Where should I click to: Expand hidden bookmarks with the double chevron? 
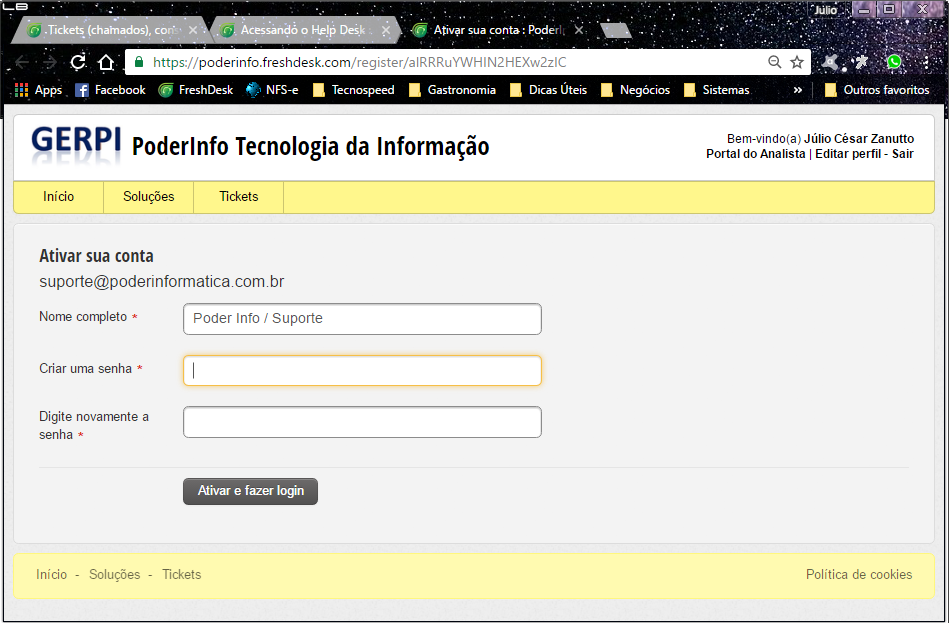click(798, 90)
